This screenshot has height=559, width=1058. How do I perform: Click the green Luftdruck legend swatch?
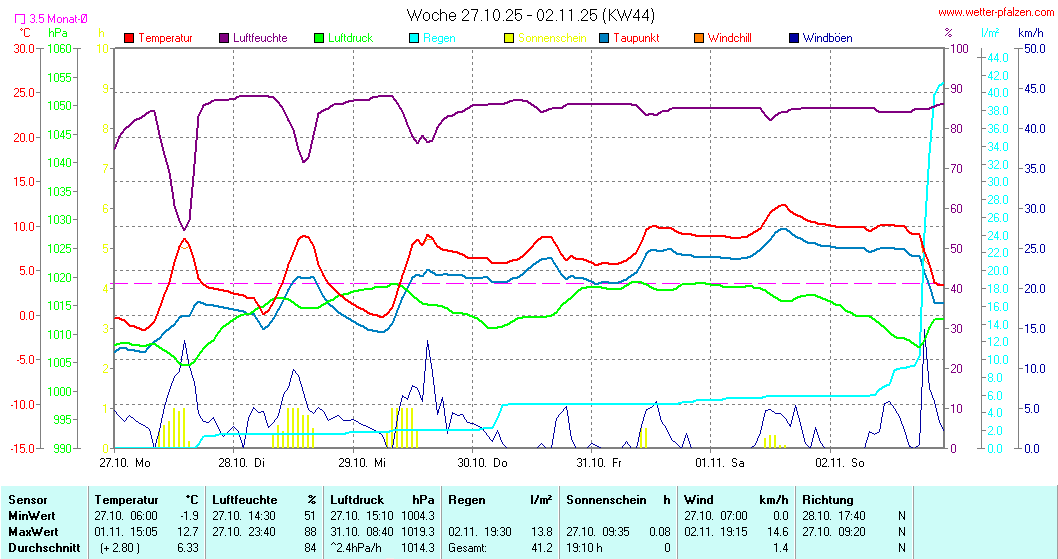(319, 38)
